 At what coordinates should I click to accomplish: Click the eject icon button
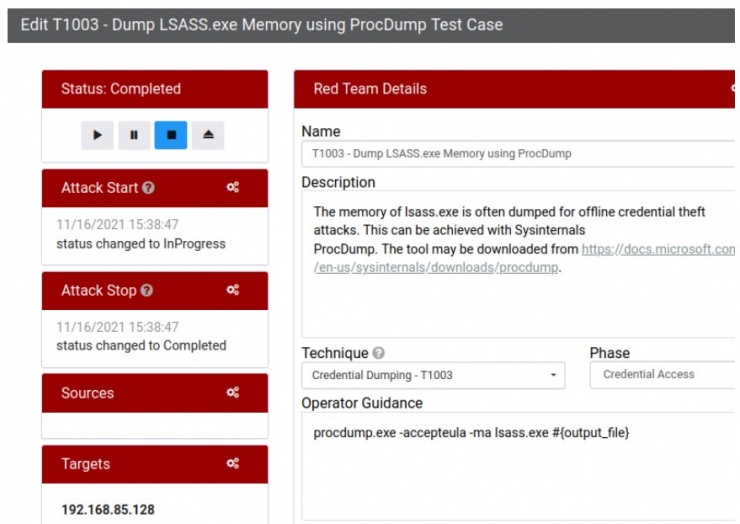208,135
